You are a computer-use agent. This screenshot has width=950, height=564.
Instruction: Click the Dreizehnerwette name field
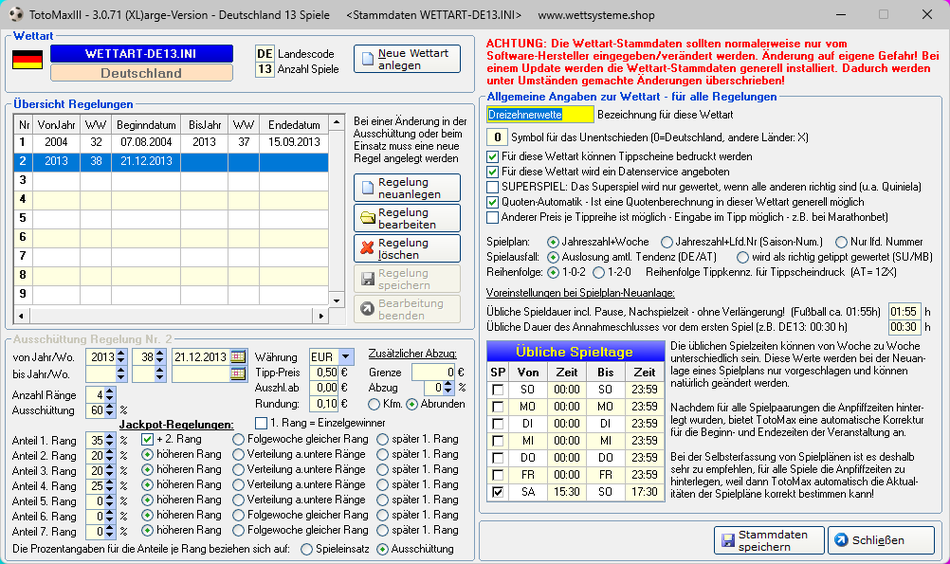[540, 114]
